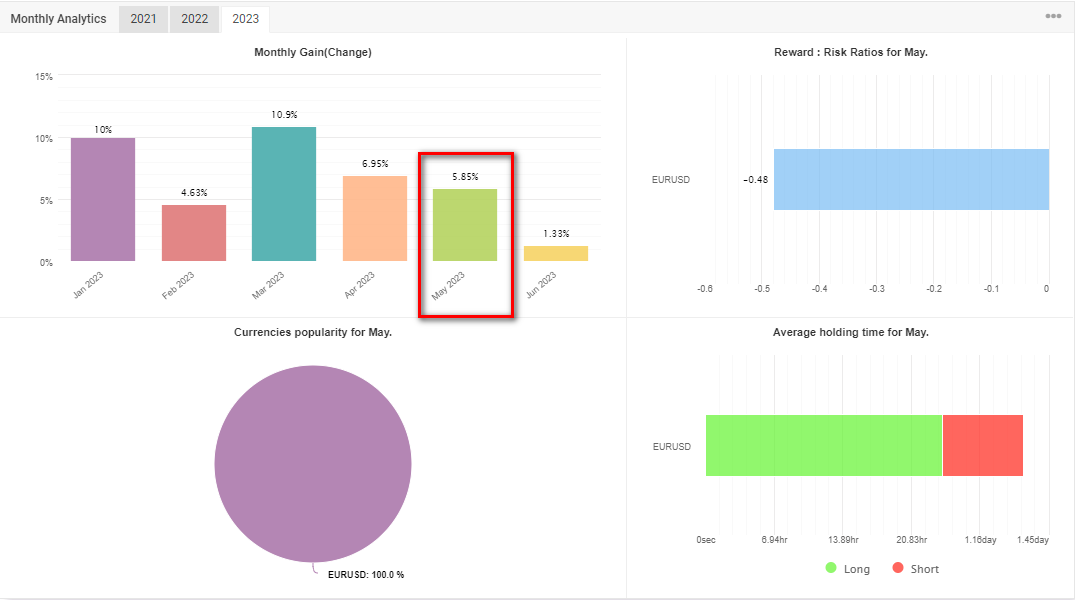Switch to the 2021 tab
The height and width of the screenshot is (600, 1075).
143,19
